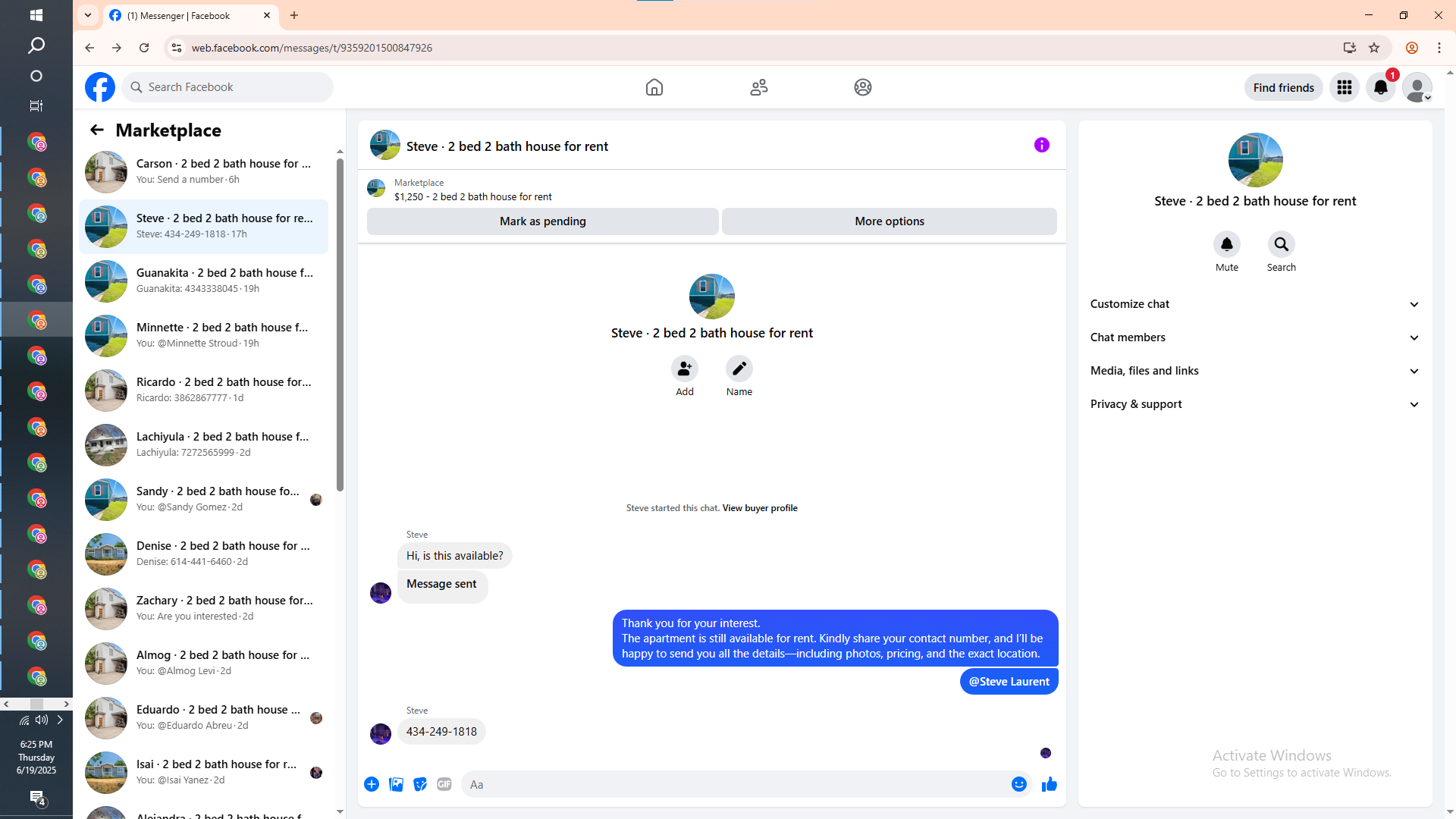Open the install app icon in address bar
This screenshot has height=819, width=1456.
(1350, 48)
